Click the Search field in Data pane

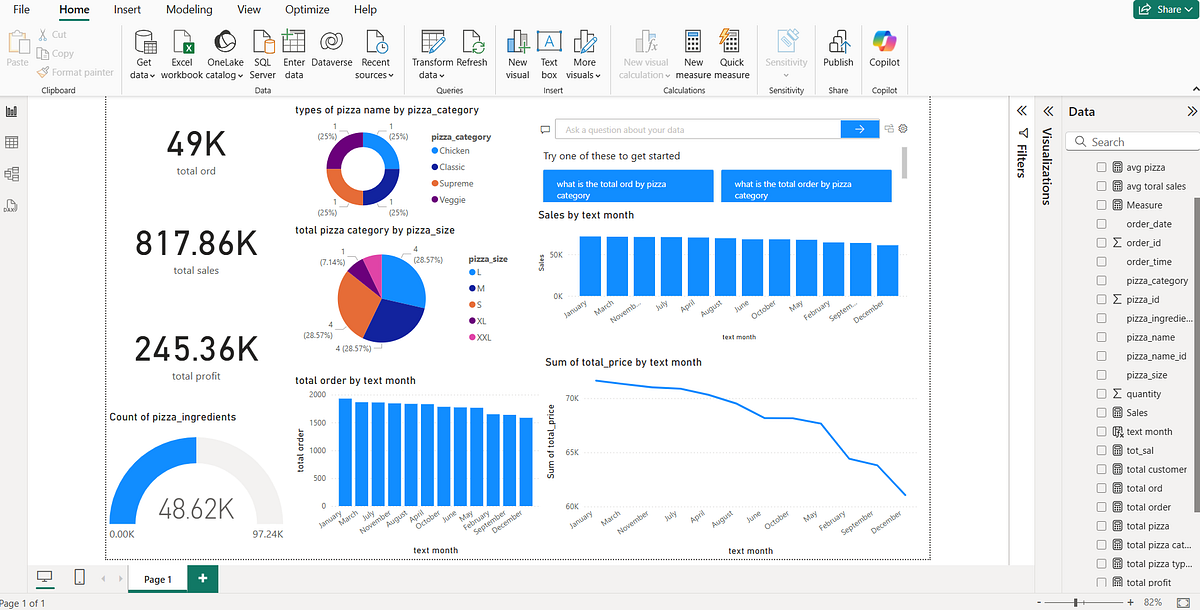(1130, 141)
